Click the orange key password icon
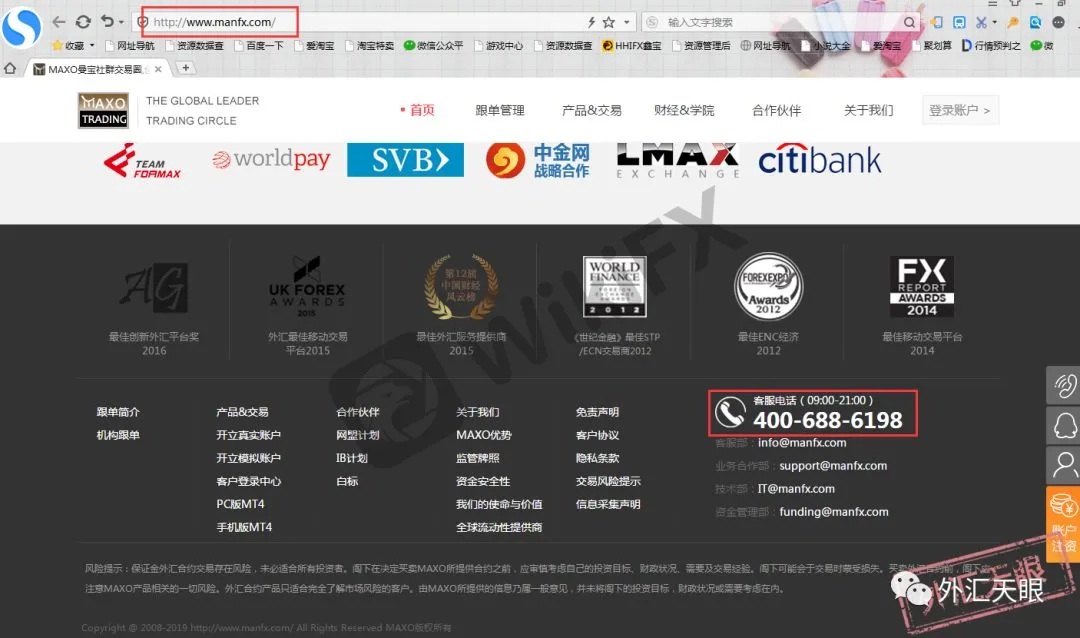This screenshot has height=638, width=1080. click(1013, 22)
